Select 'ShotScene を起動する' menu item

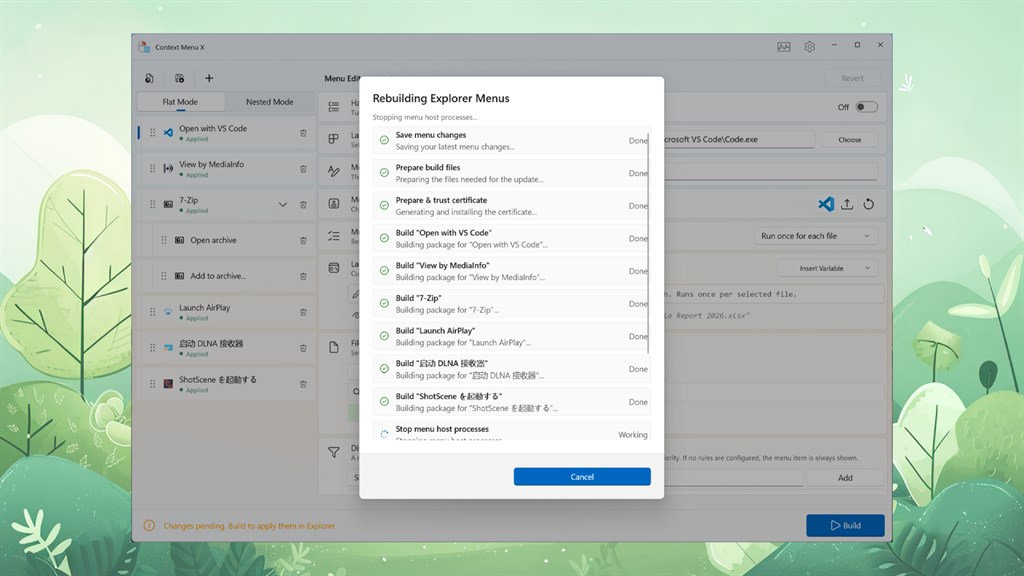tap(226, 384)
